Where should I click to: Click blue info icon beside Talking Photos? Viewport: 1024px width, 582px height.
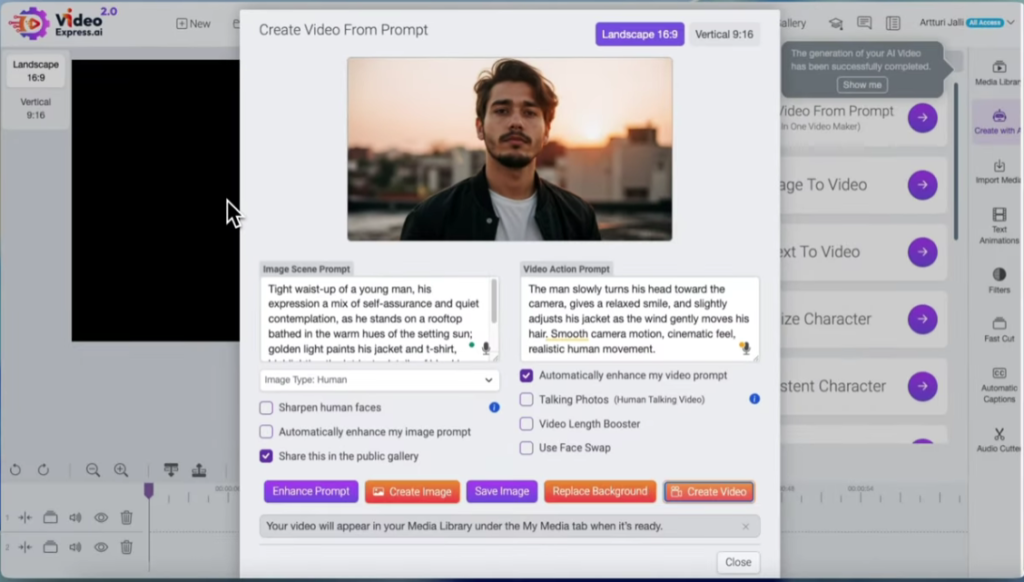pos(754,399)
